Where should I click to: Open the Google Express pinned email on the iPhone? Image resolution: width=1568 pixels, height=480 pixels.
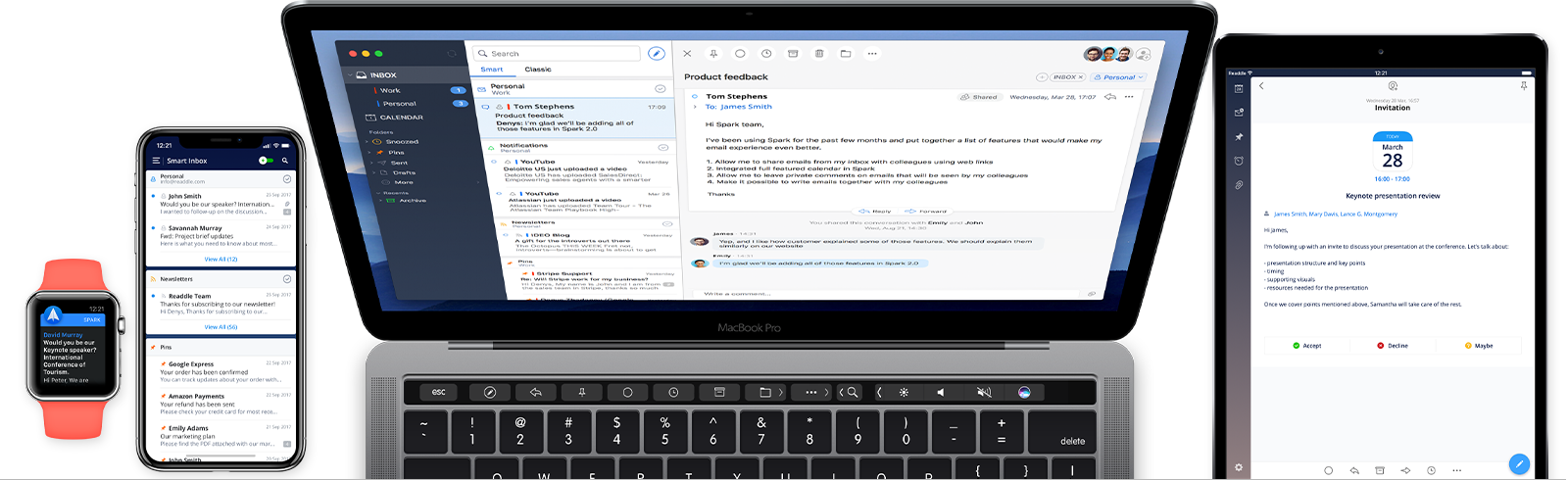pos(221,371)
